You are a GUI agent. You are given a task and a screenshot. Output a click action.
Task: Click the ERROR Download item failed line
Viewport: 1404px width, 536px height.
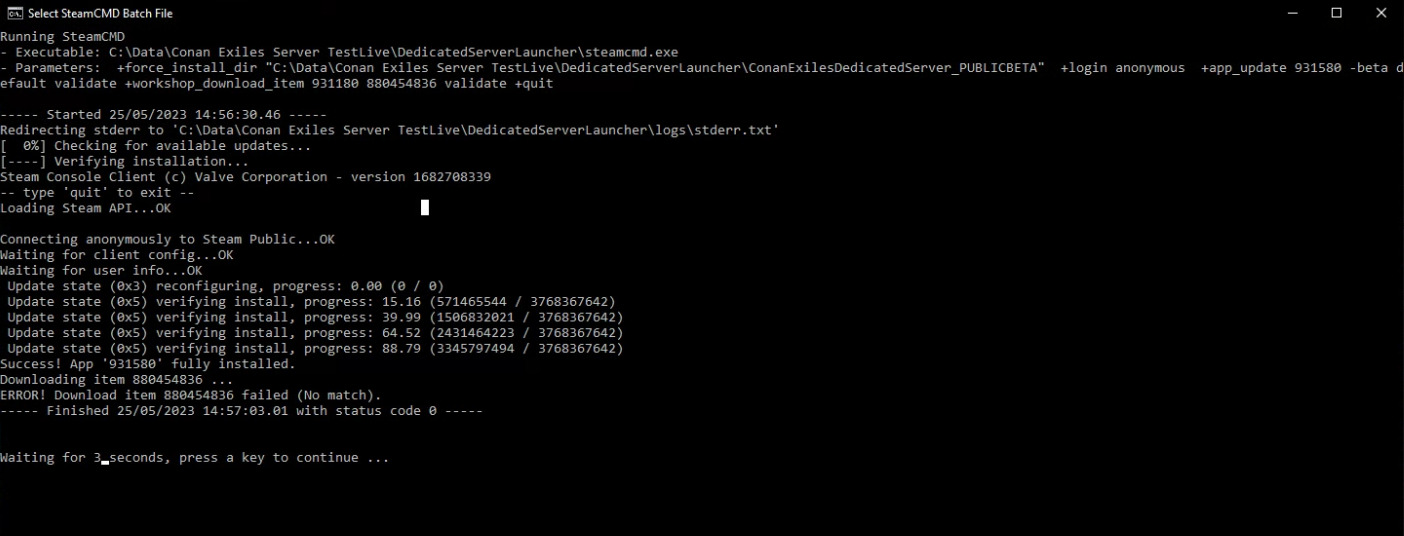190,395
